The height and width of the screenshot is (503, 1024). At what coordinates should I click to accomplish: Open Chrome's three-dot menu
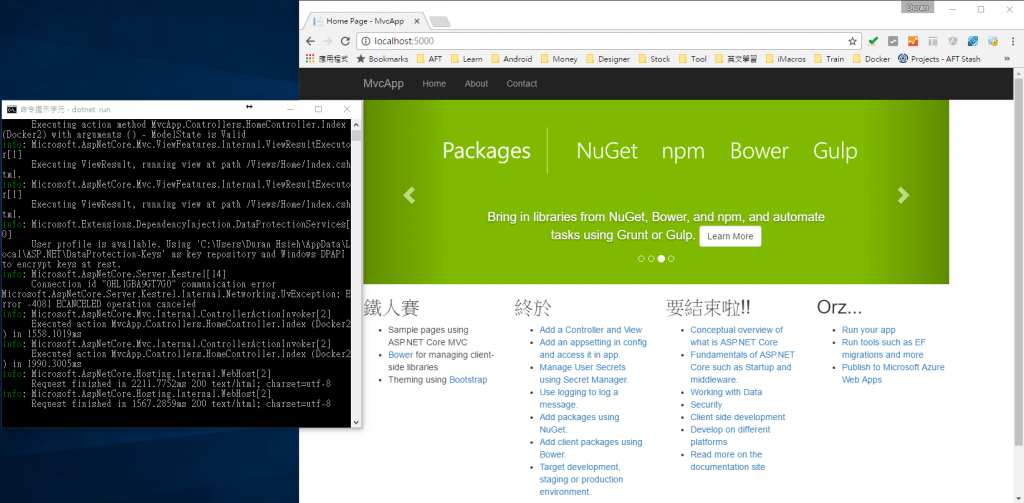[x=1012, y=41]
